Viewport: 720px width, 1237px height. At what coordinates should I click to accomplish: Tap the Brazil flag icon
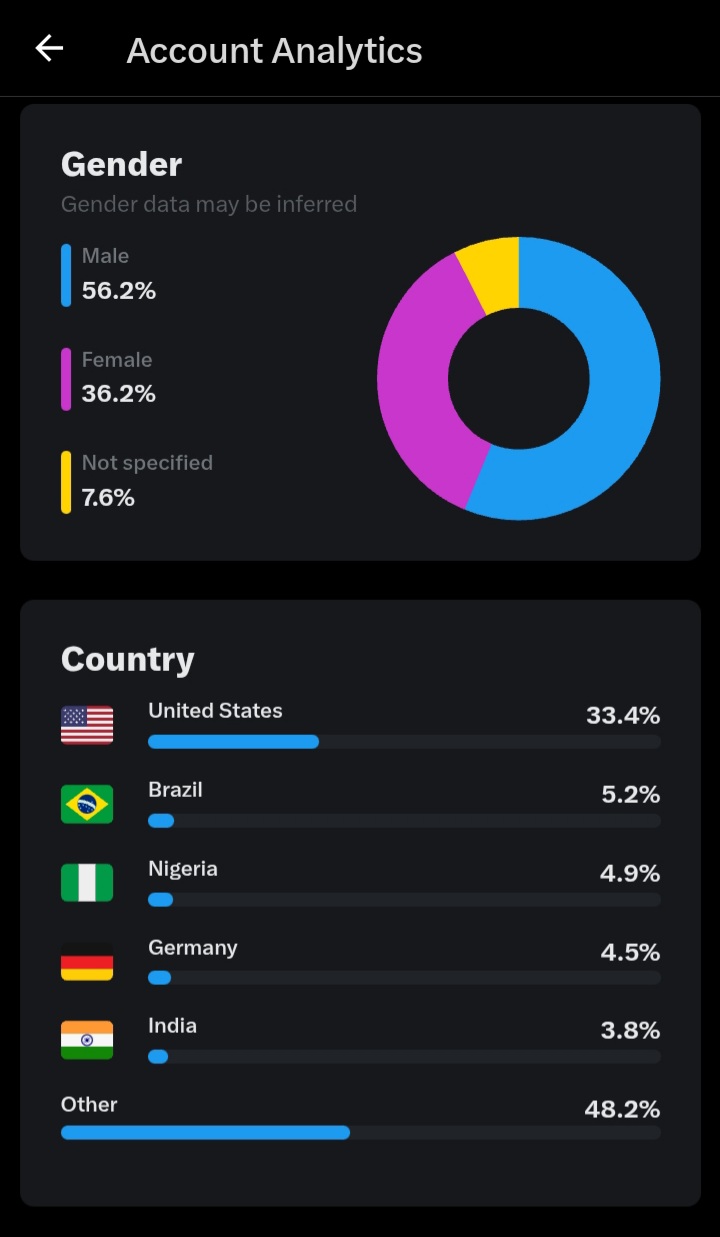[87, 804]
